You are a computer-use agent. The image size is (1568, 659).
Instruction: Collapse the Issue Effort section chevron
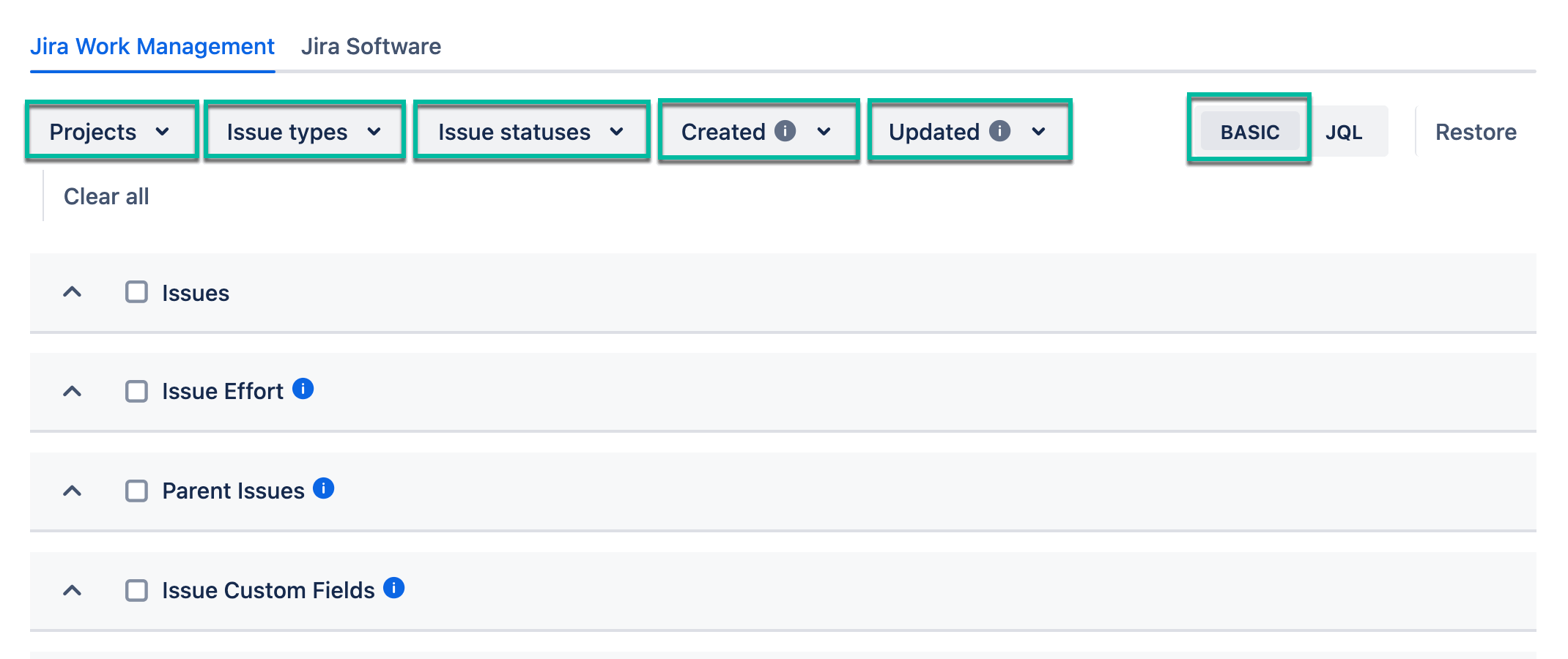(72, 392)
